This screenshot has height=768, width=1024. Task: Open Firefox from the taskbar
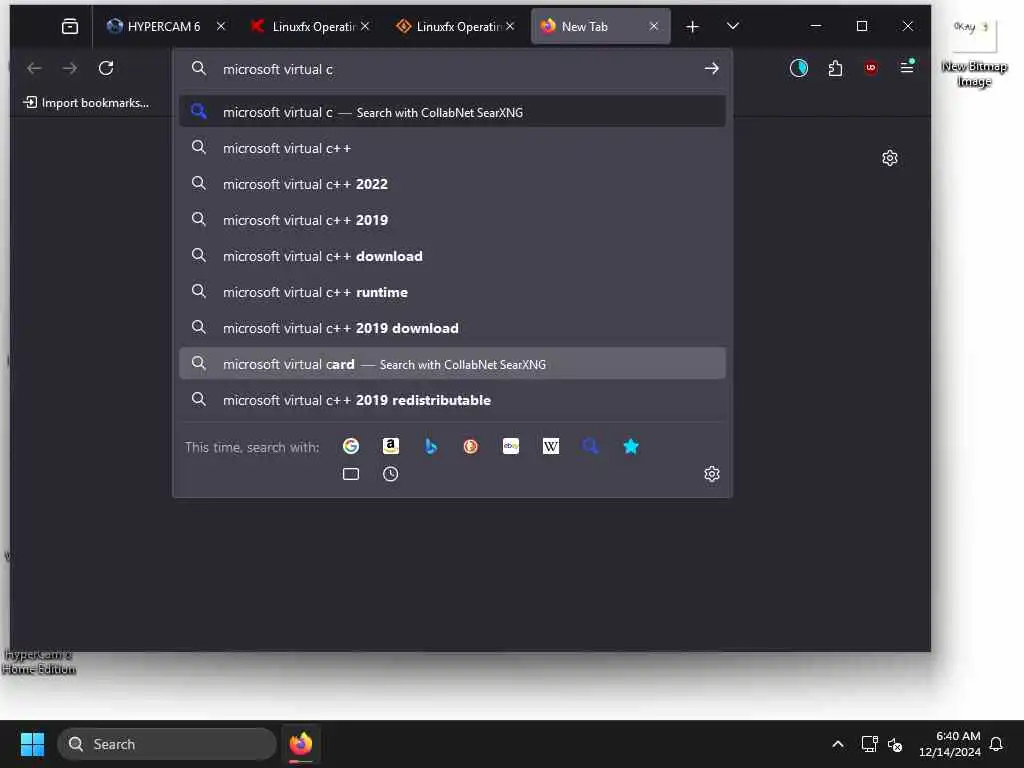301,744
